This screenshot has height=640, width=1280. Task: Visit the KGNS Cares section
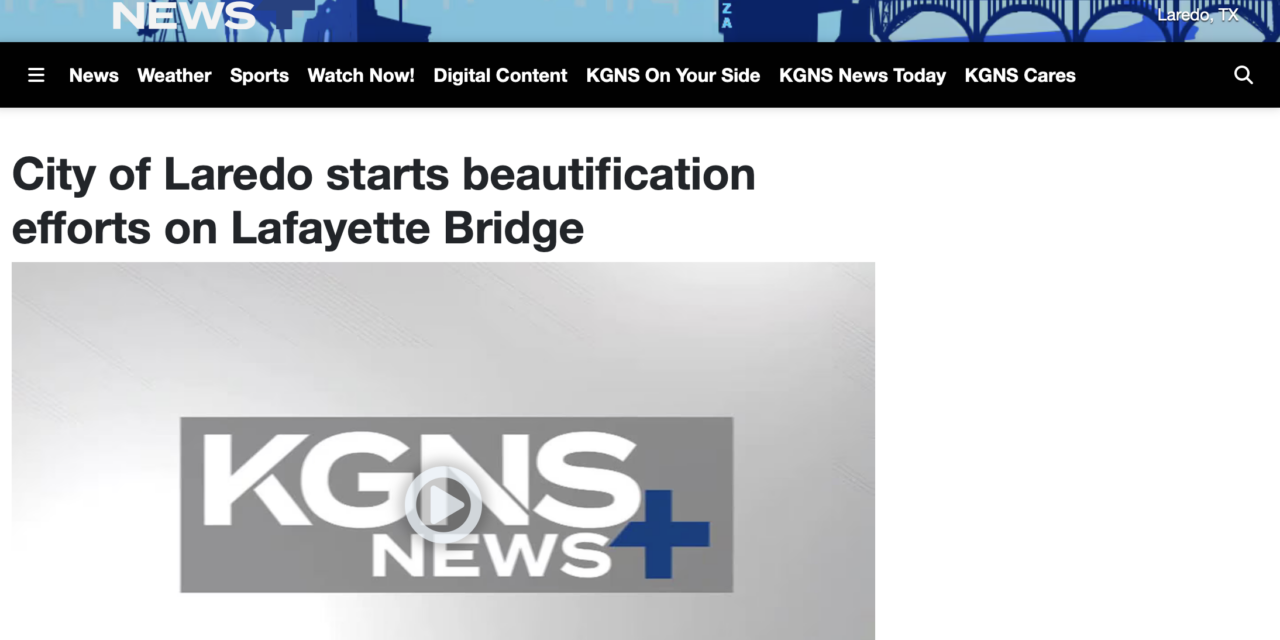pos(1019,75)
